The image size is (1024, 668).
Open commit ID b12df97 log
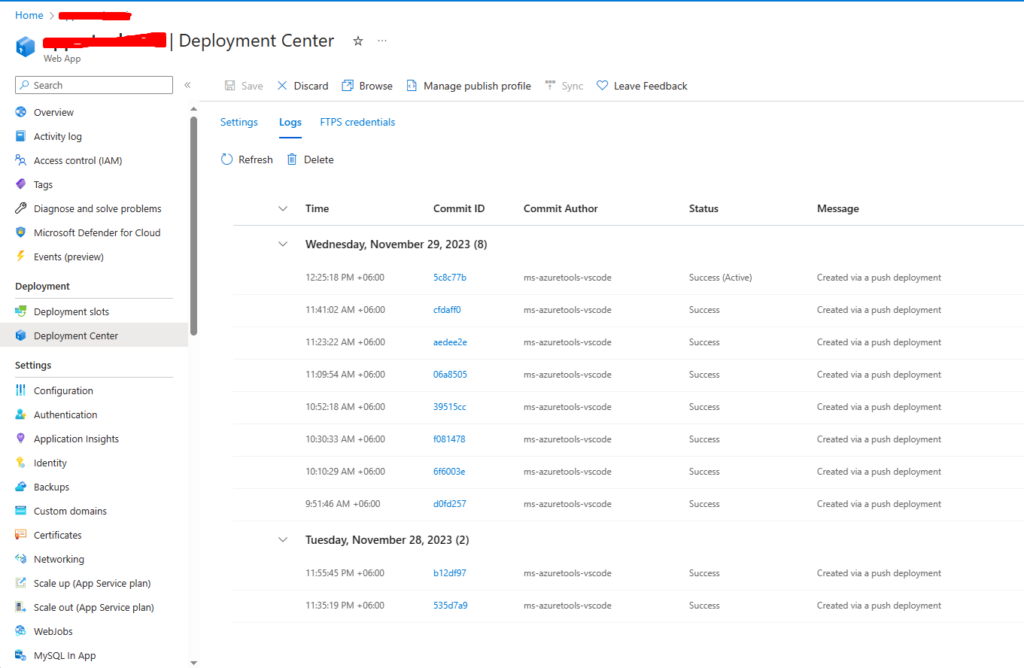coord(449,574)
